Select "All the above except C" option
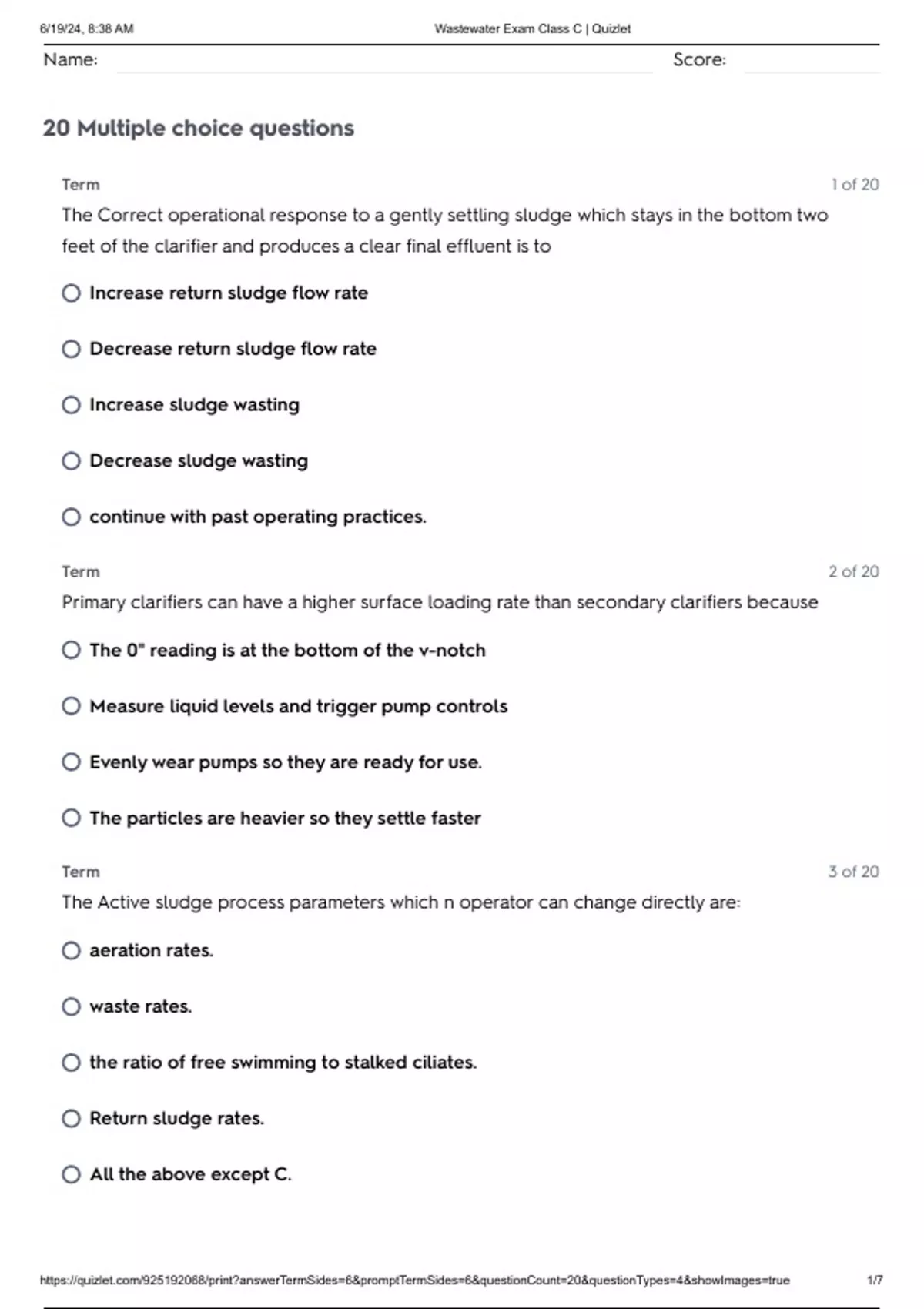This screenshot has height=1309, width=924. (x=72, y=1174)
